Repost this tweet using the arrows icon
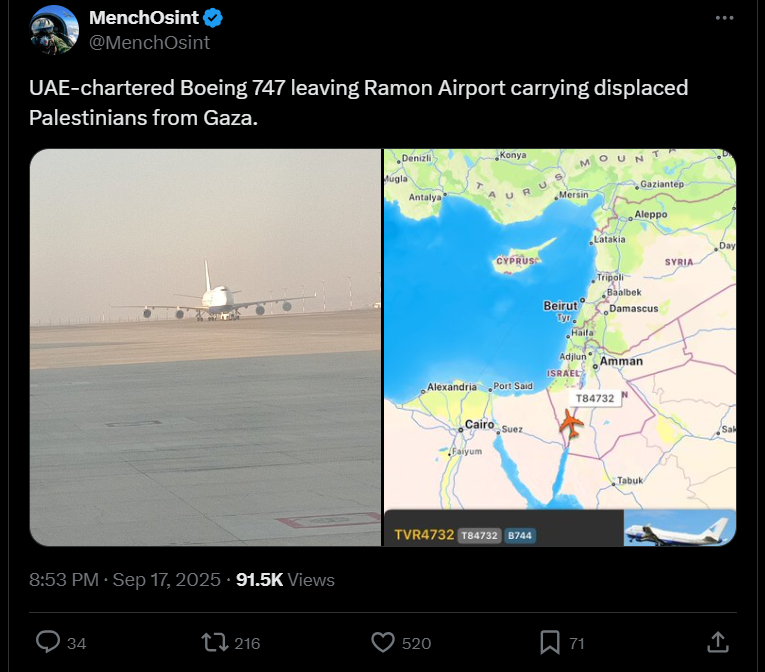Viewport: 765px width, 672px height. pos(215,641)
